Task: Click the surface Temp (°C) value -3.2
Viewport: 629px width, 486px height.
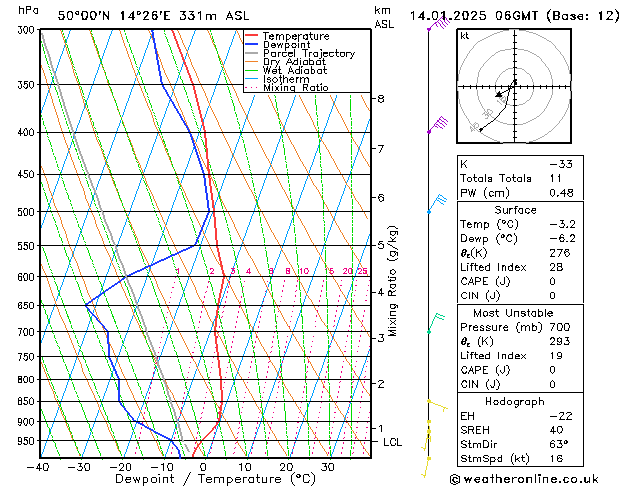Action: tap(562, 224)
